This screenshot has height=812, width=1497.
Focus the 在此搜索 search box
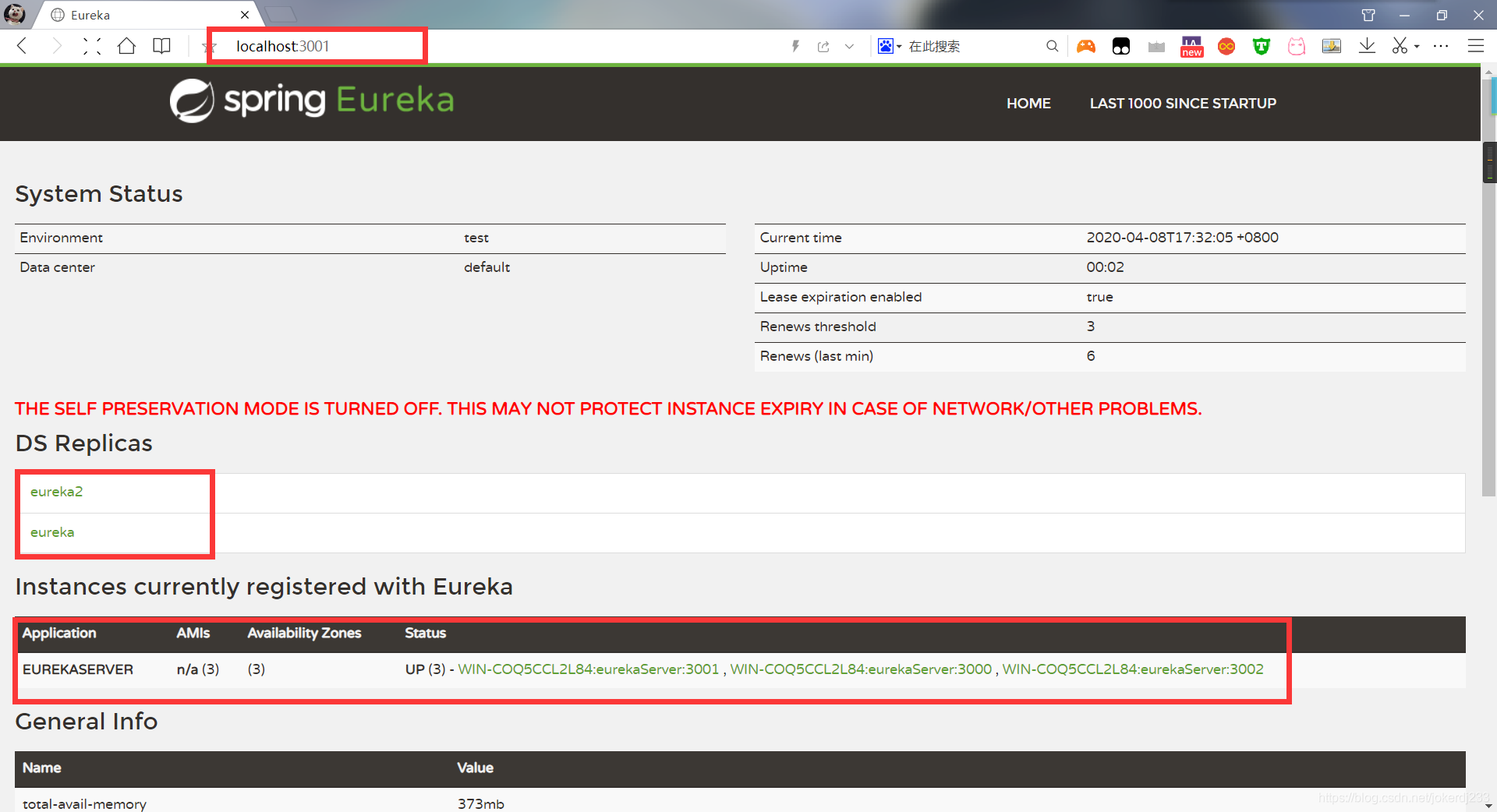[x=975, y=46]
